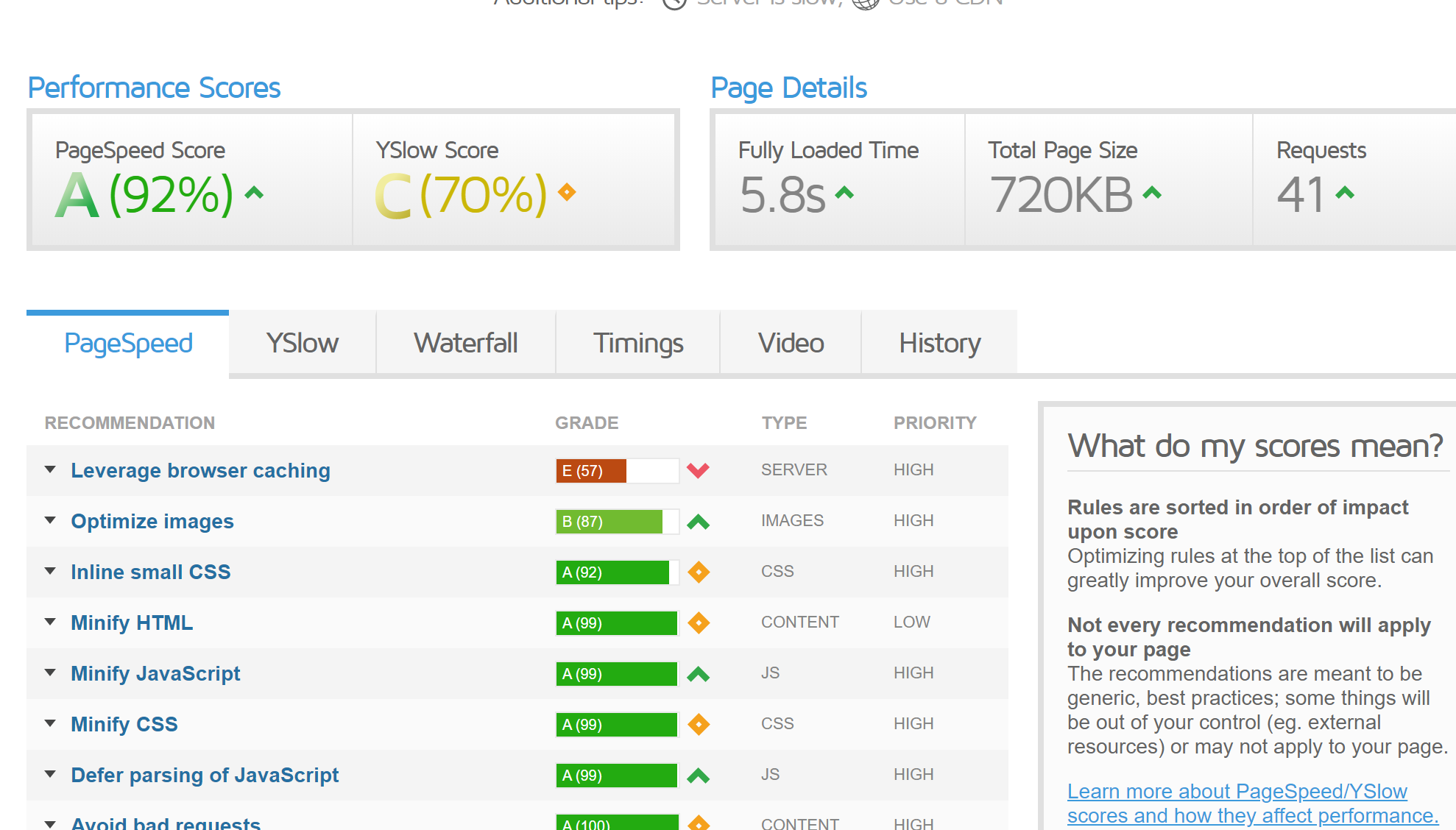Click the YSlow Score C (70%) value
1456x830 pixels.
pos(462,195)
